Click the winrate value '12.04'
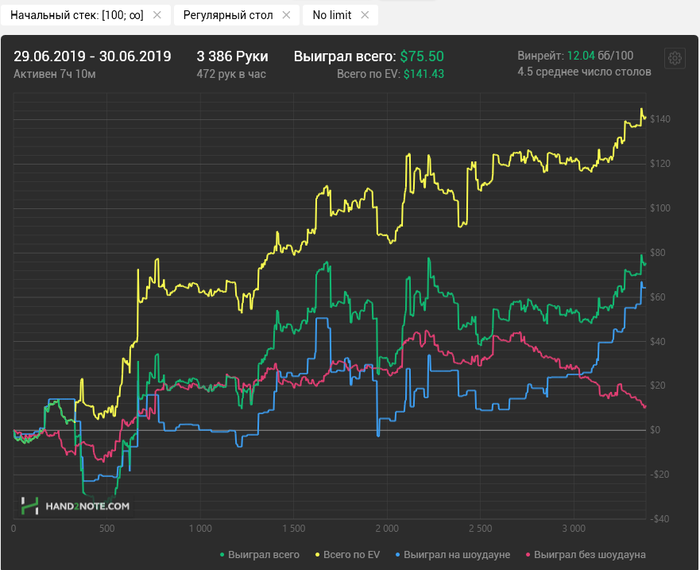This screenshot has width=700, height=570. pos(581,56)
